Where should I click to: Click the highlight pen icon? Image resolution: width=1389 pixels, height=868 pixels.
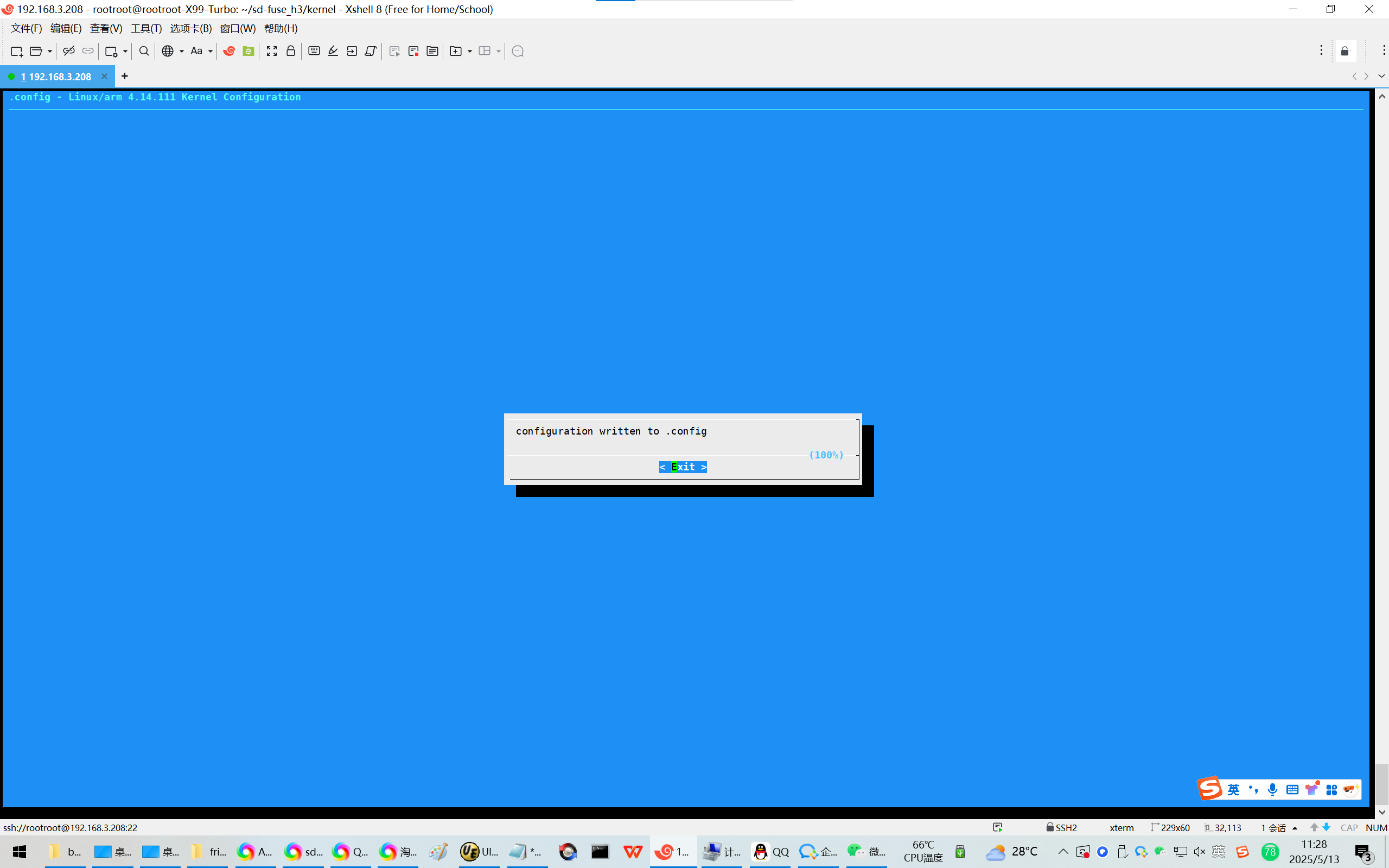(333, 51)
